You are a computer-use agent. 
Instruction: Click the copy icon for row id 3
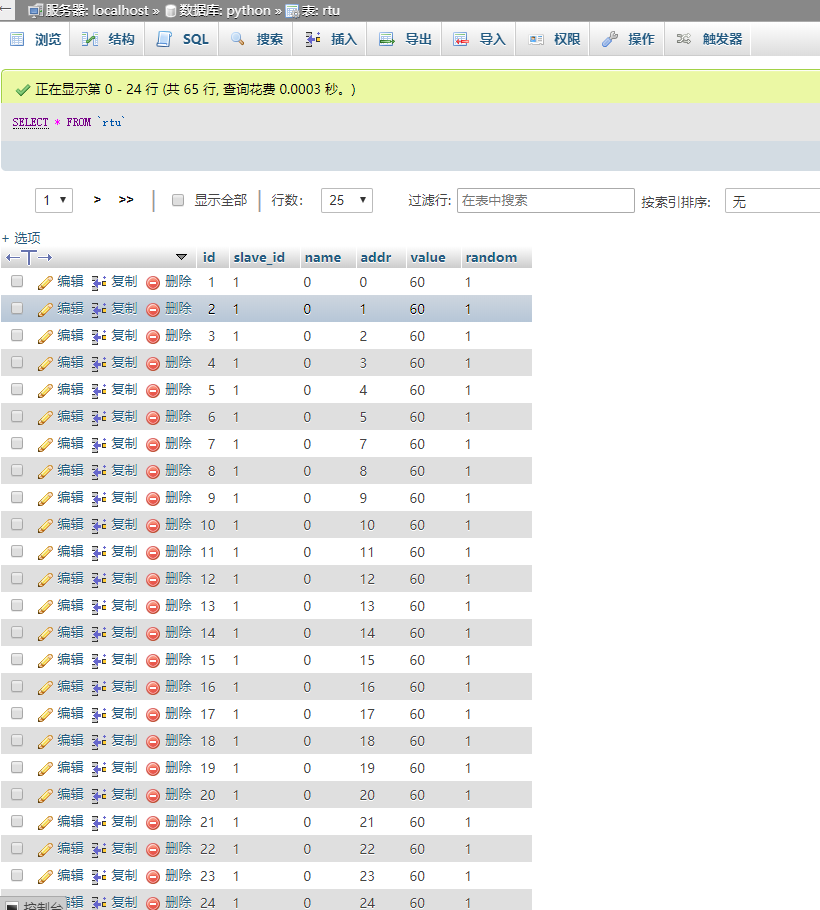[99, 337]
